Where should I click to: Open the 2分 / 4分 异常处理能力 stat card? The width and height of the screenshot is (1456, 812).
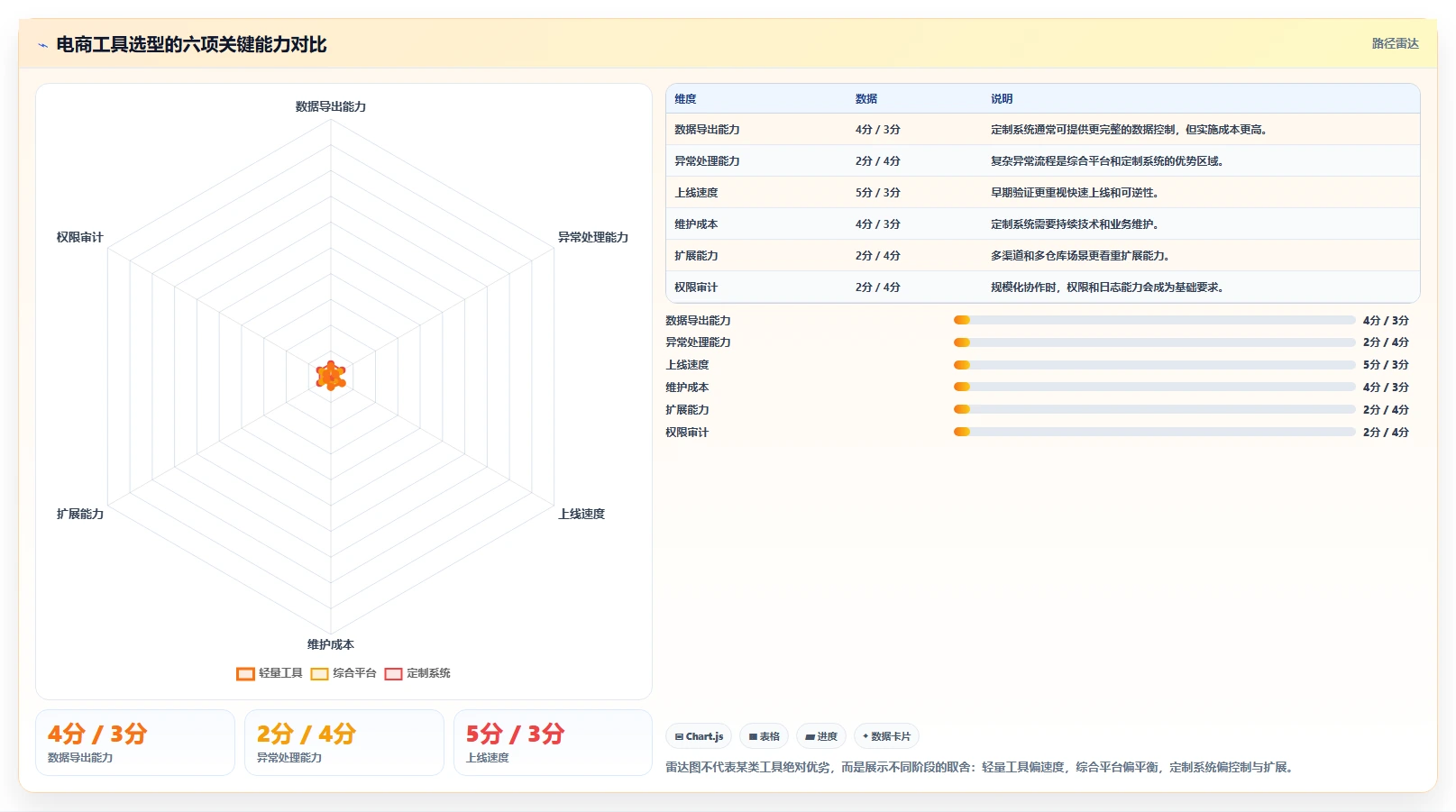(344, 743)
